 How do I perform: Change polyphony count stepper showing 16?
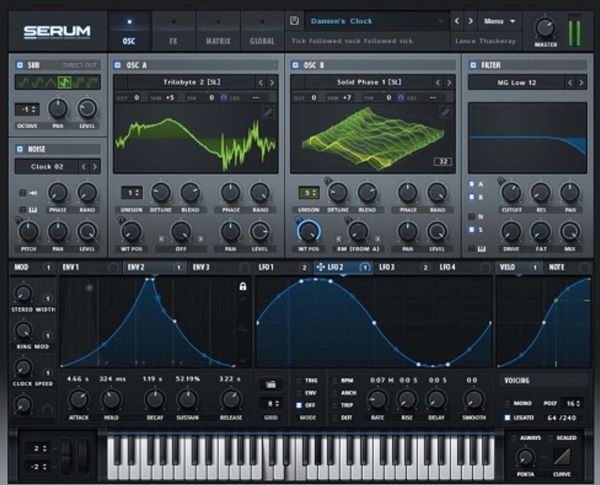click(572, 403)
